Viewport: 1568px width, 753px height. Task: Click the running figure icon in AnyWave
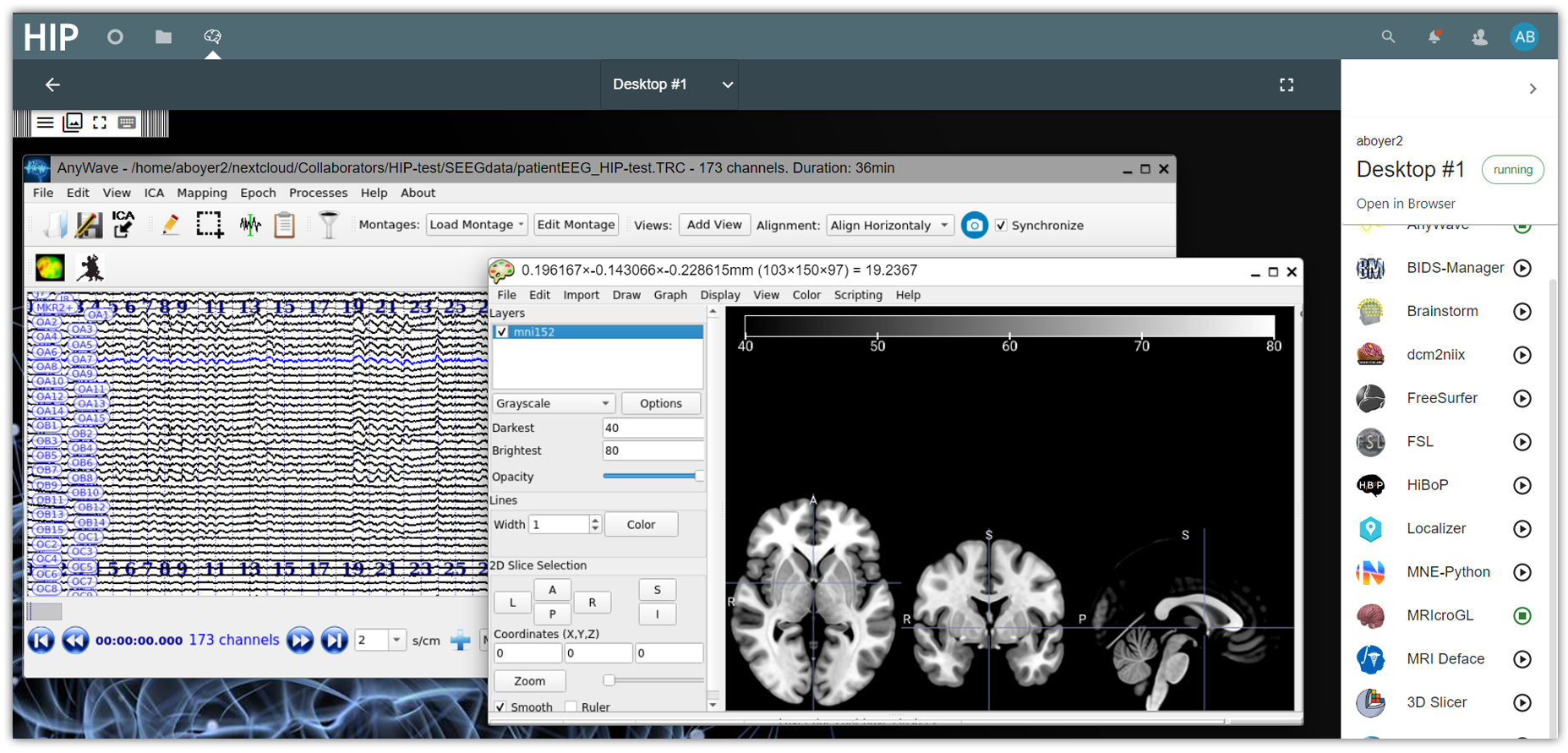(x=90, y=268)
